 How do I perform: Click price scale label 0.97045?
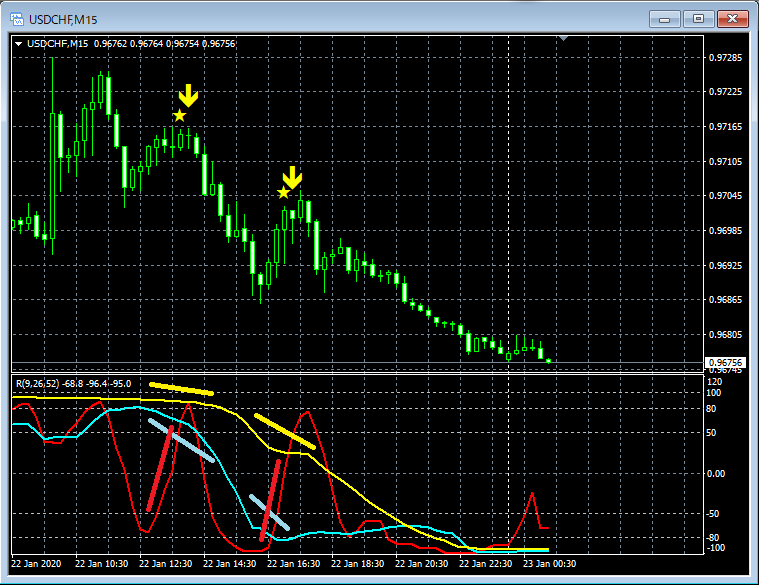pyautogui.click(x=725, y=196)
